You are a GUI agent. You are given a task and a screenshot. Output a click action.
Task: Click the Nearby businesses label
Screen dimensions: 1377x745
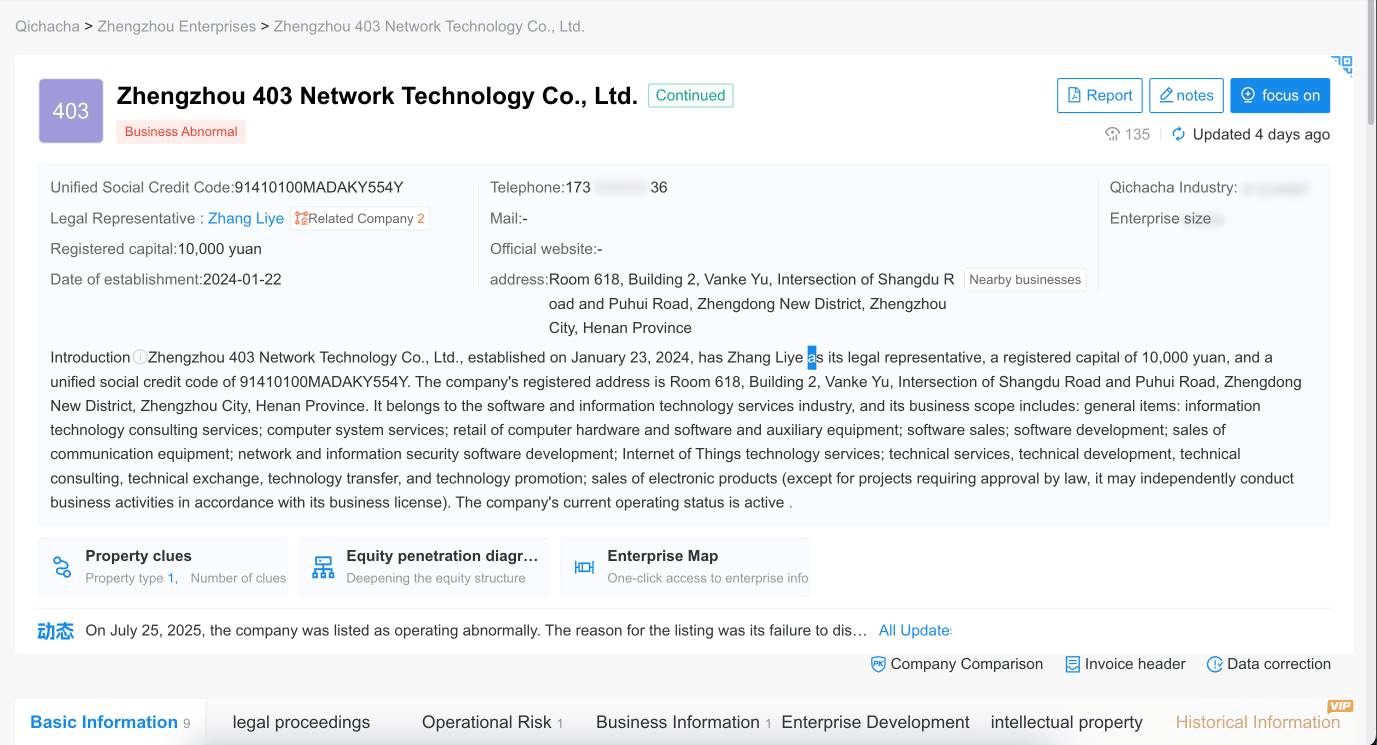[x=1025, y=279]
